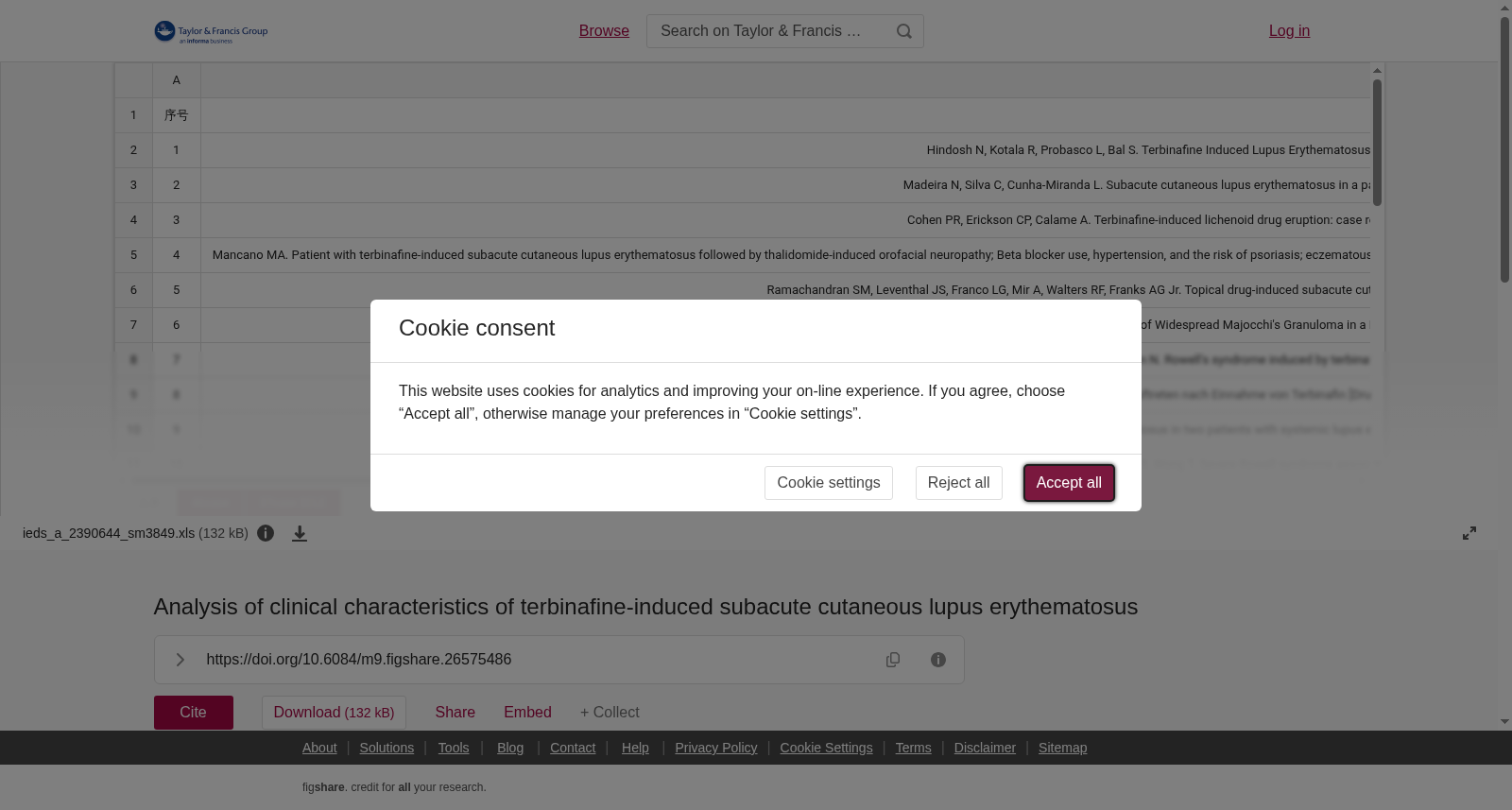
Task: Show DOI information icon
Action: pyautogui.click(x=938, y=660)
